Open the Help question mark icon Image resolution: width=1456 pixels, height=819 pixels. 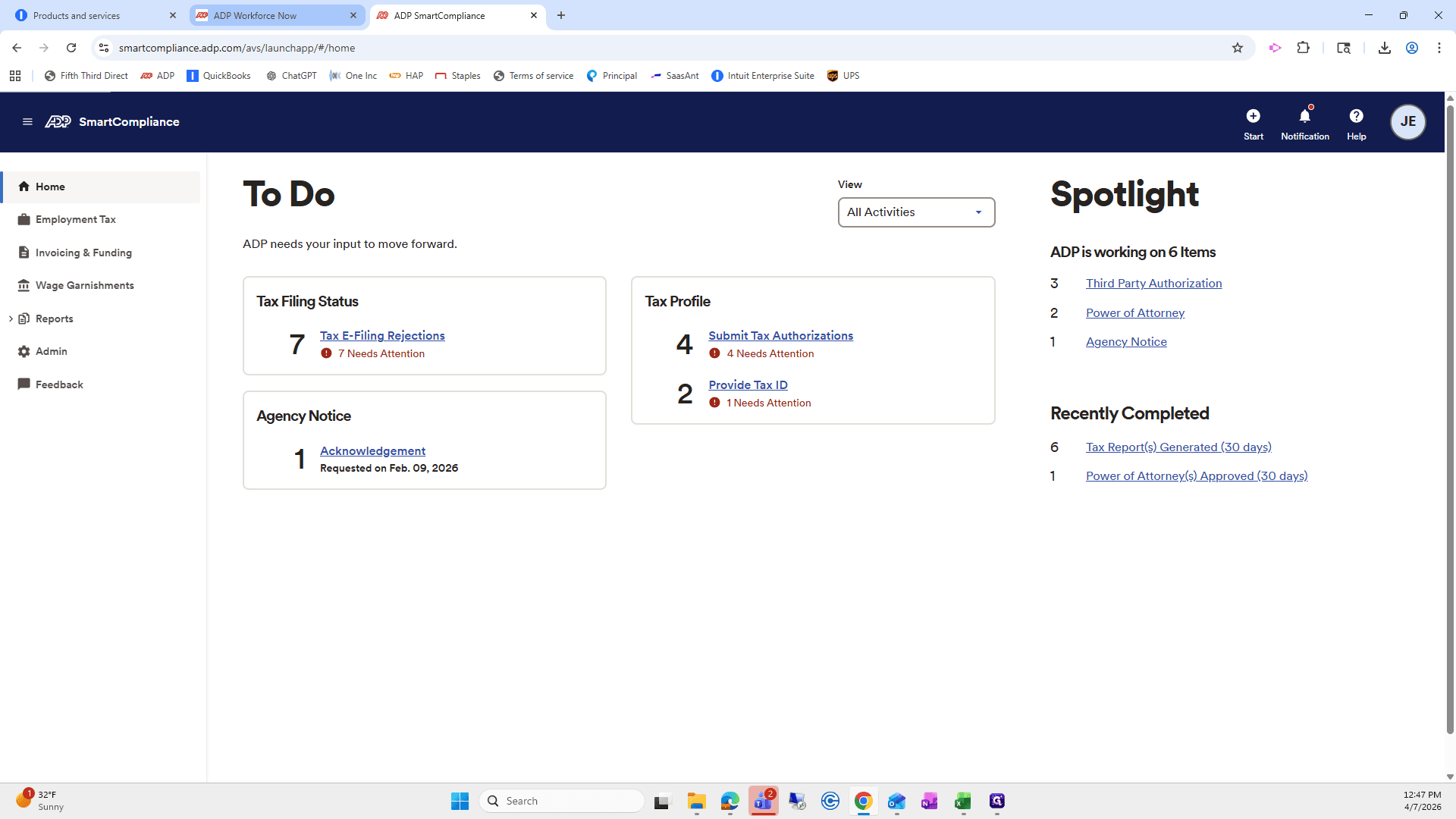tap(1356, 124)
